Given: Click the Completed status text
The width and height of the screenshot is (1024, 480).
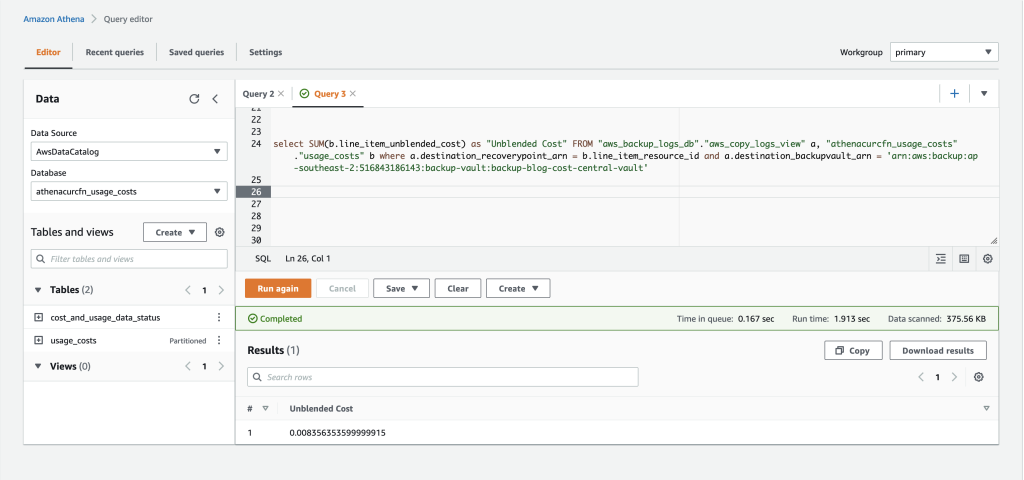Looking at the screenshot, I should point(281,319).
